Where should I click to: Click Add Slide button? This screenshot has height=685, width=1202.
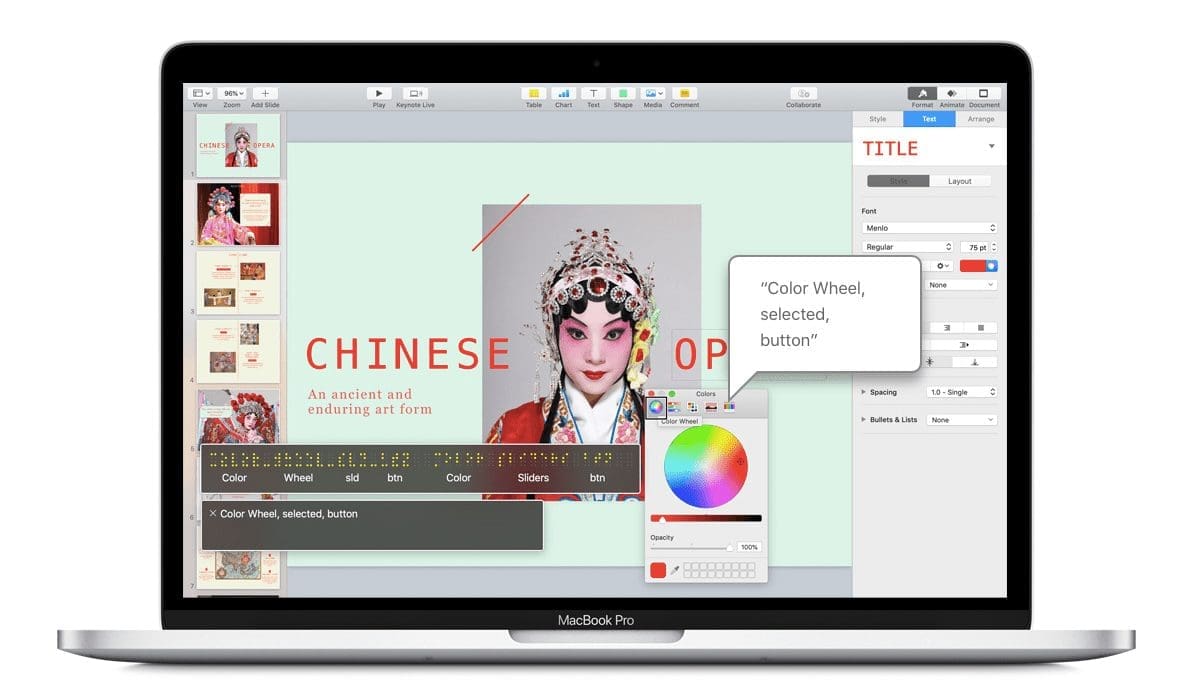click(265, 93)
